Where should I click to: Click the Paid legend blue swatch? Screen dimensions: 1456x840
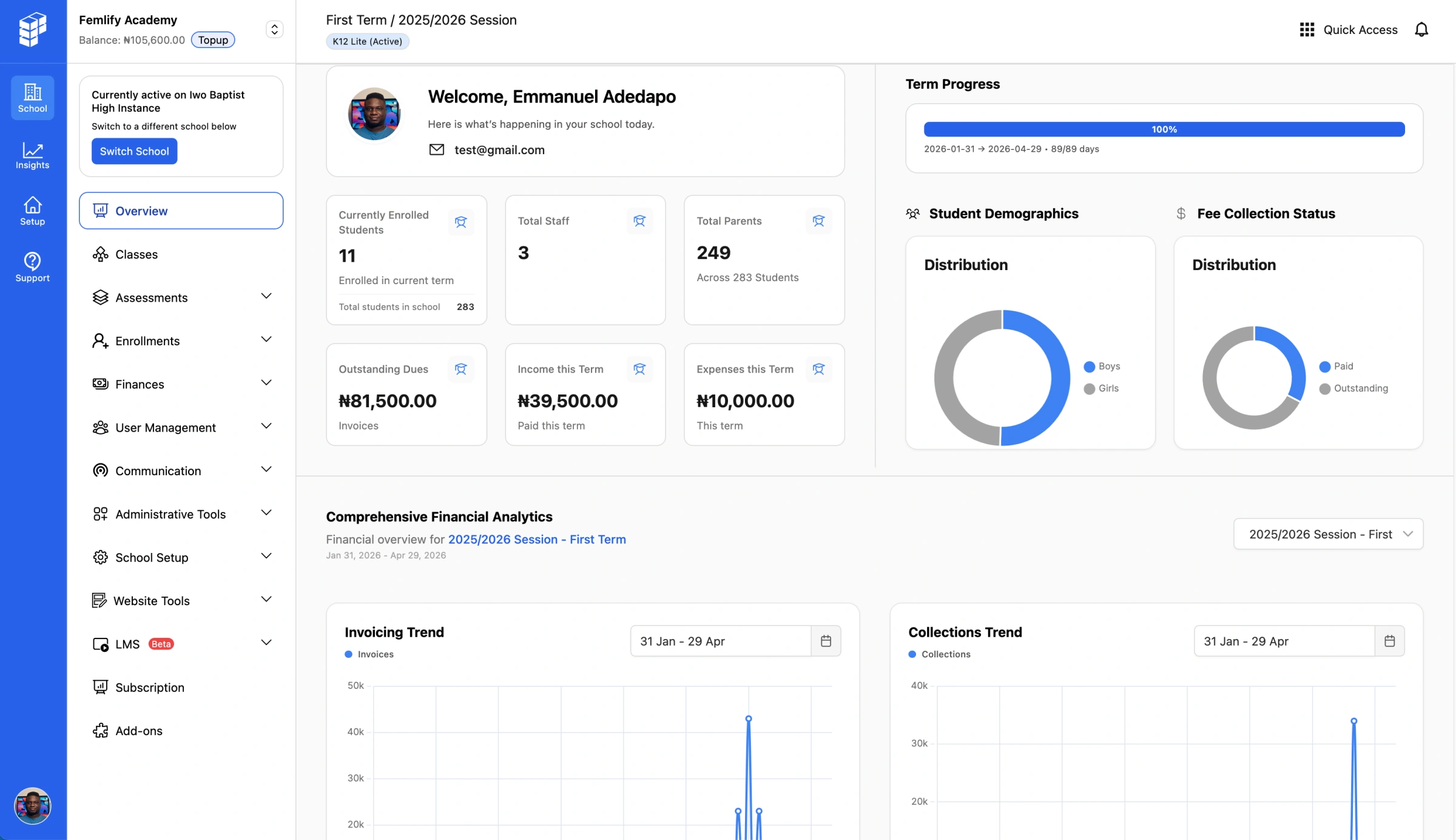click(1324, 367)
